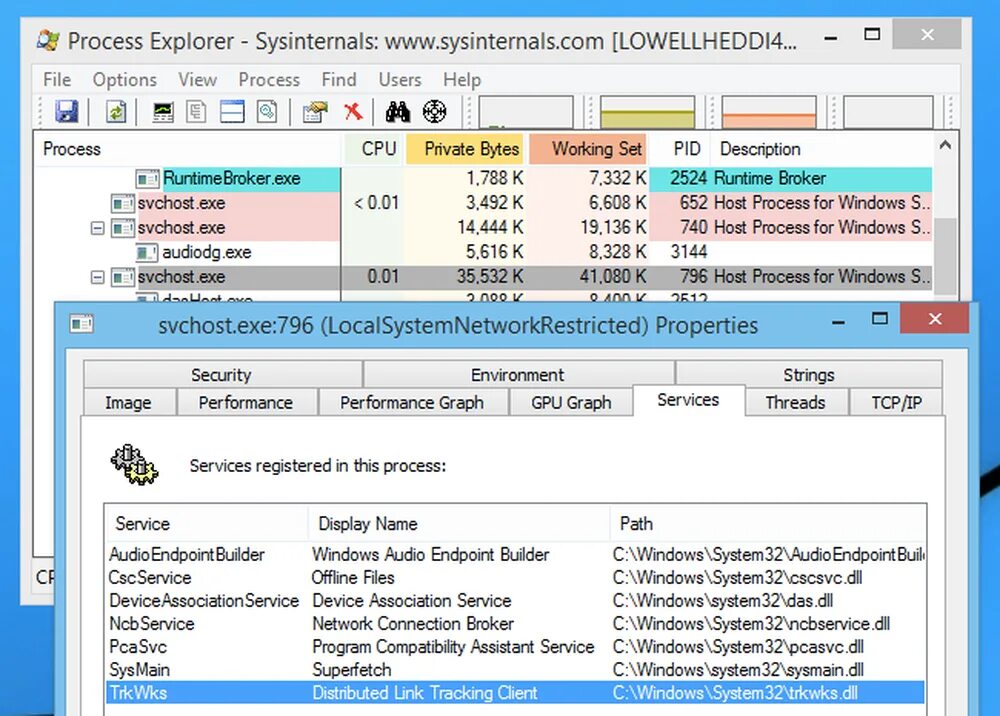Select the AudioEndpointBuilder service row
Image resolution: width=1000 pixels, height=716 pixels.
point(515,554)
